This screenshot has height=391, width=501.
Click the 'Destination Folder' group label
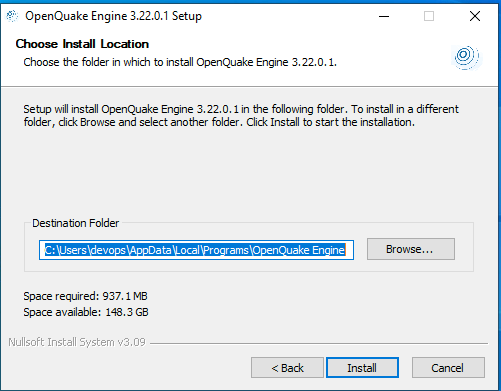[75, 223]
